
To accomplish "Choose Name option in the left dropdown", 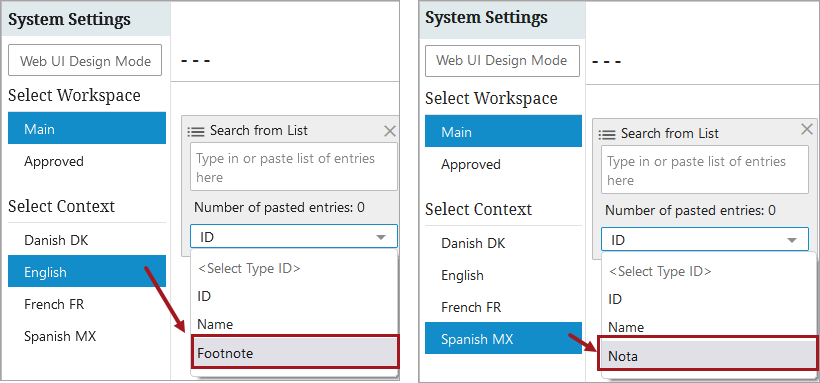I will pyautogui.click(x=295, y=324).
